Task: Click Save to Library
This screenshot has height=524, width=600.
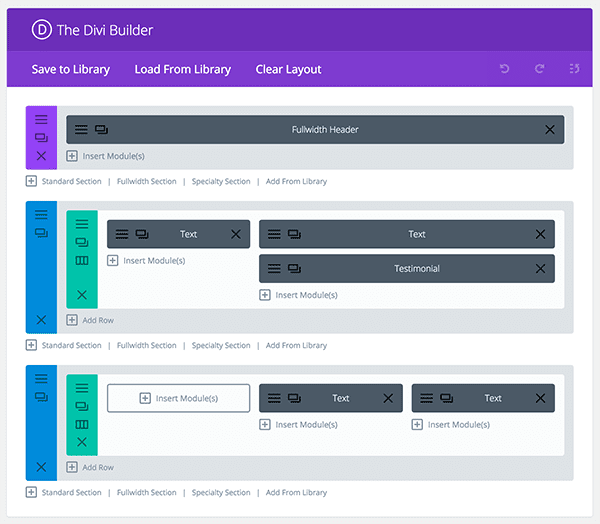Action: coord(71,69)
